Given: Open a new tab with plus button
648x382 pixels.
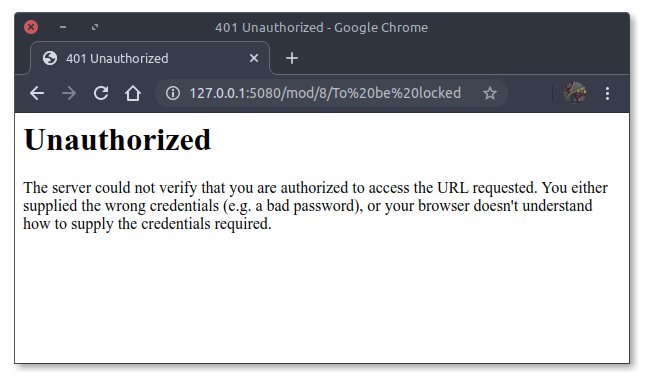Looking at the screenshot, I should pyautogui.click(x=292, y=58).
